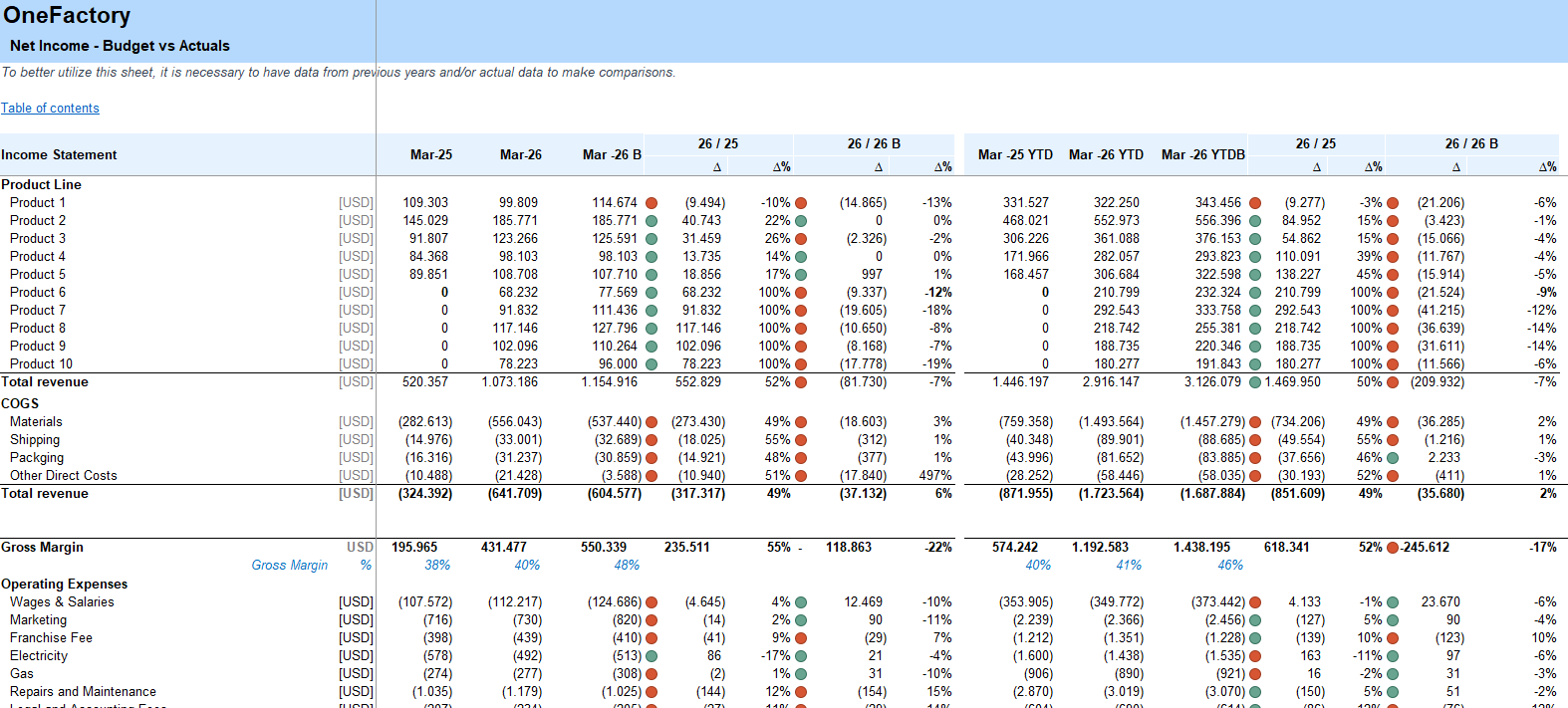The width and height of the screenshot is (1568, 708).
Task: Select Repairs and Maintenance value (1.179)
Action: click(521, 692)
